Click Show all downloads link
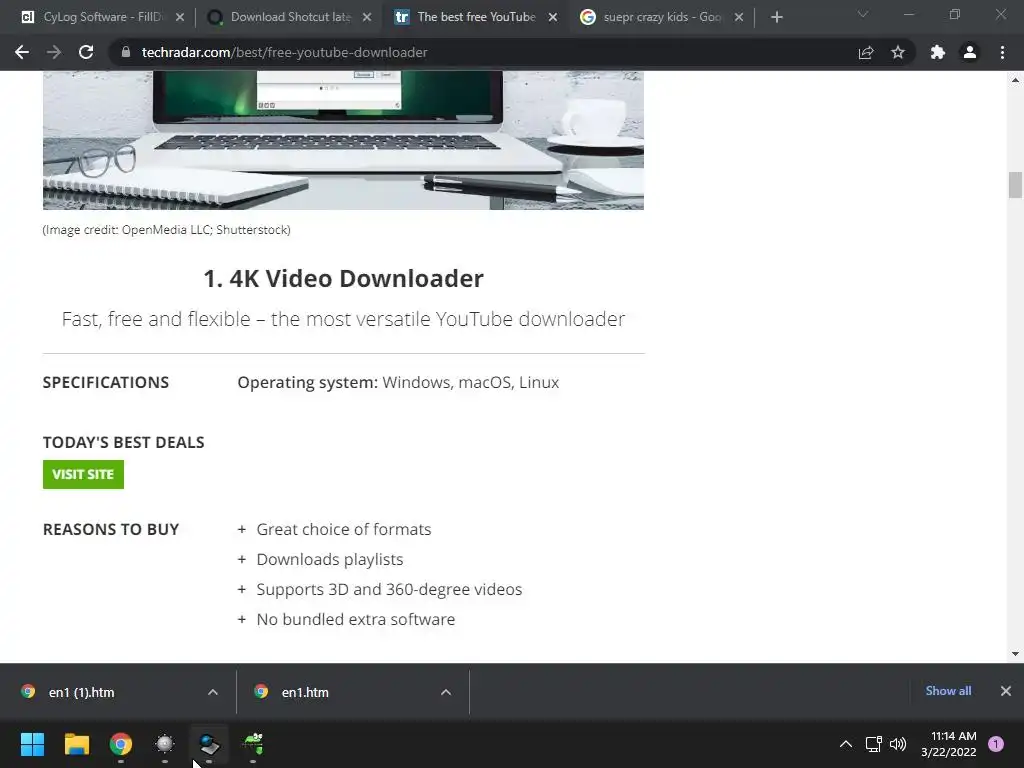This screenshot has width=1024, height=768. (948, 691)
